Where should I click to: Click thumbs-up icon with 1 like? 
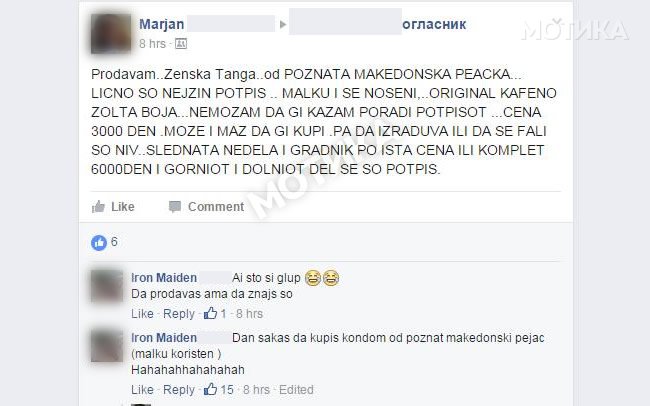pos(210,314)
